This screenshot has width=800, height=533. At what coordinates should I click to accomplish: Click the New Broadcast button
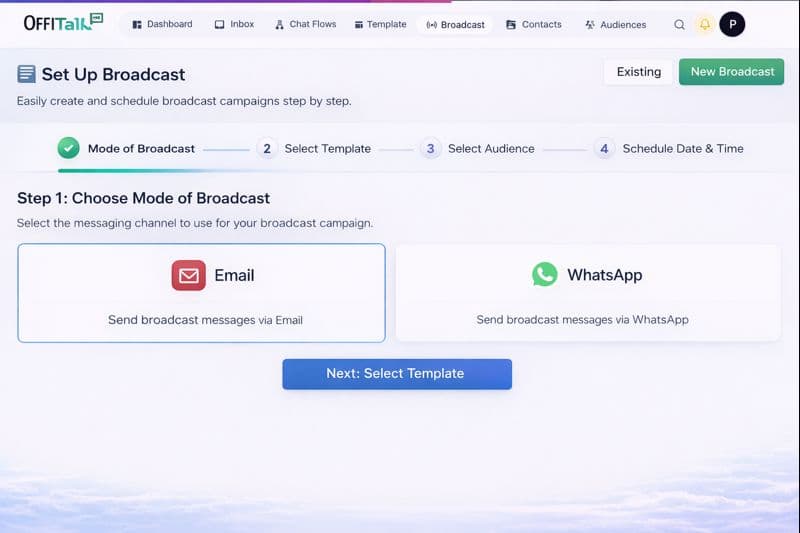732,72
